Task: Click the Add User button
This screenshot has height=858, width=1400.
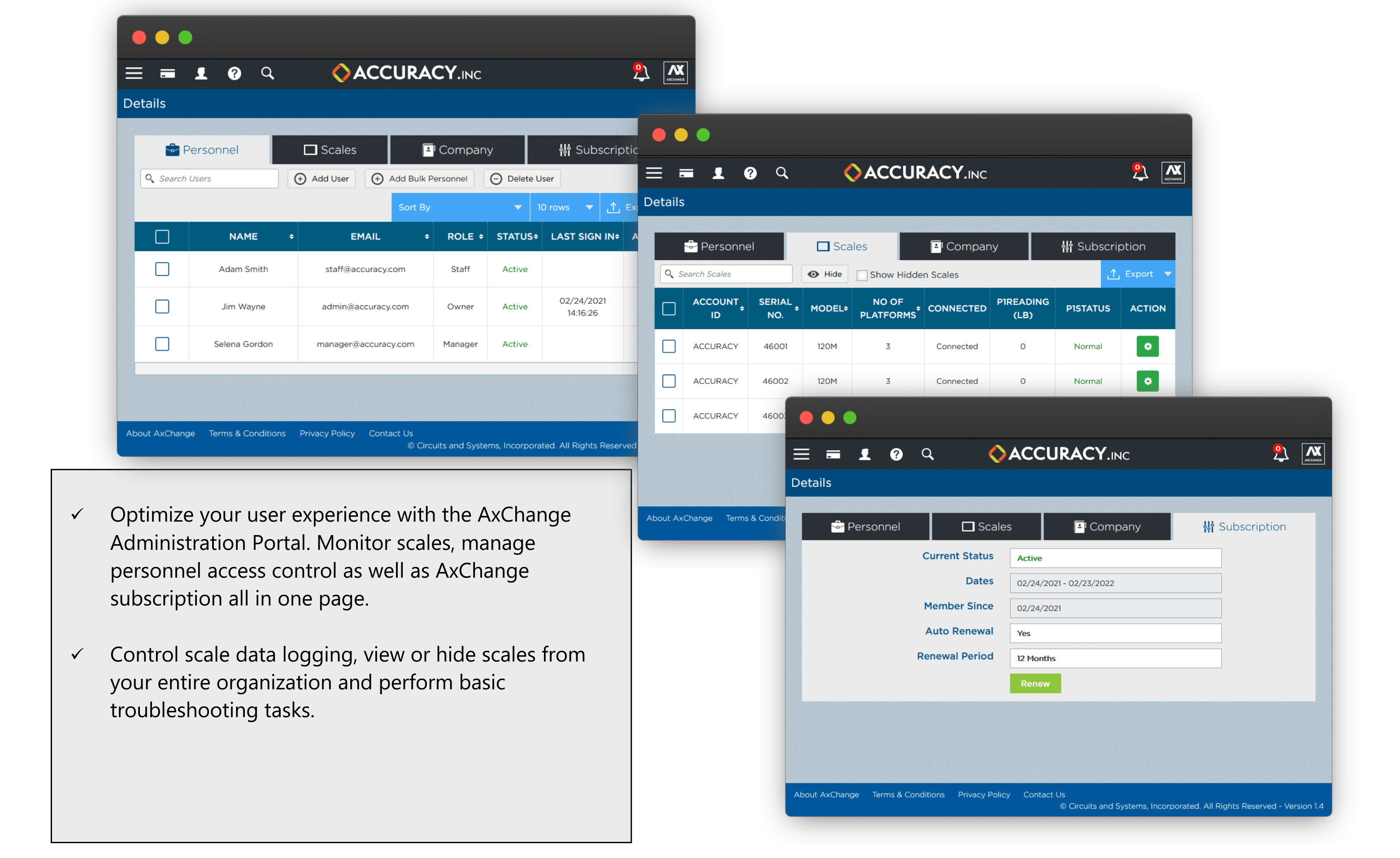Action: pos(322,179)
